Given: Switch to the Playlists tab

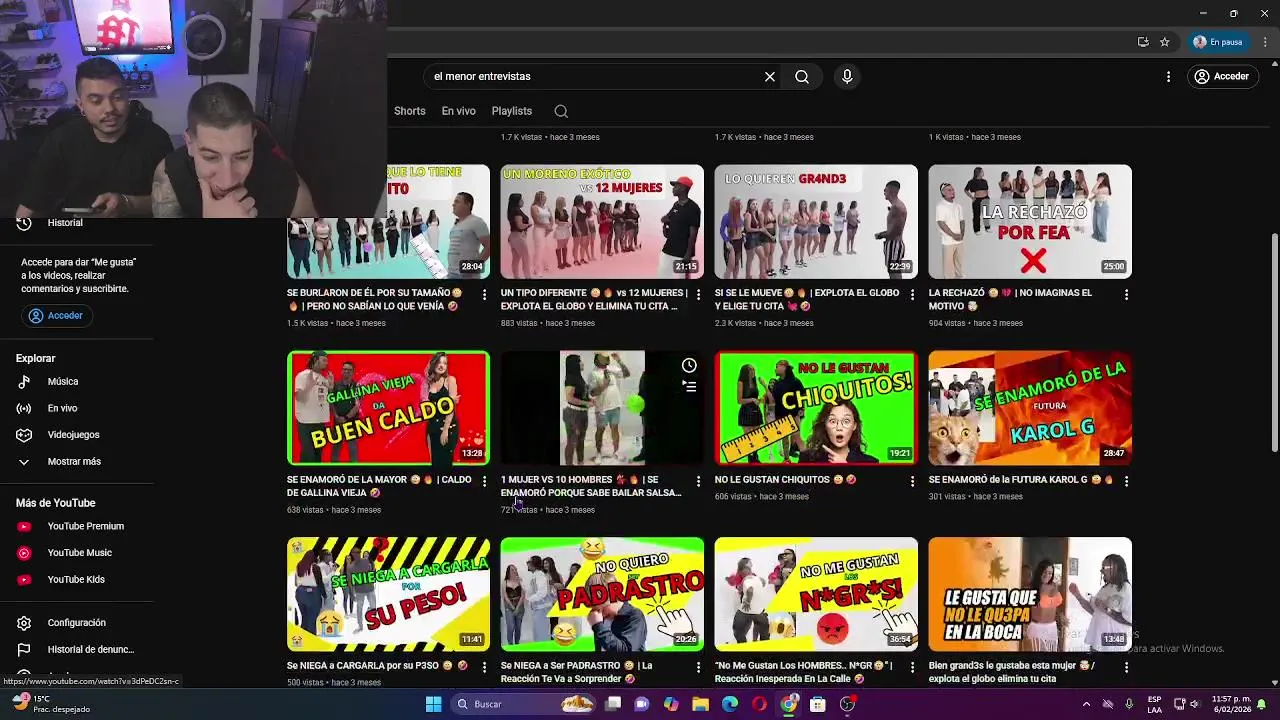Looking at the screenshot, I should [x=512, y=111].
